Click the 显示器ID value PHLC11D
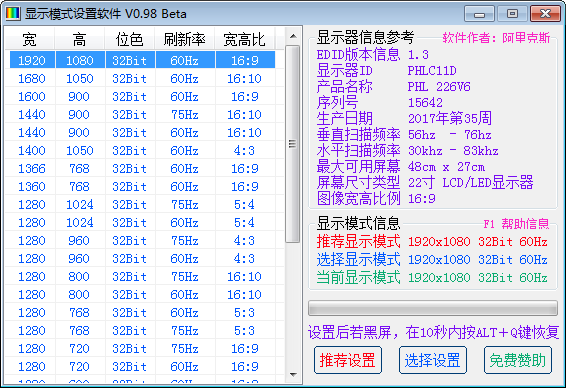The image size is (566, 388). coord(432,71)
